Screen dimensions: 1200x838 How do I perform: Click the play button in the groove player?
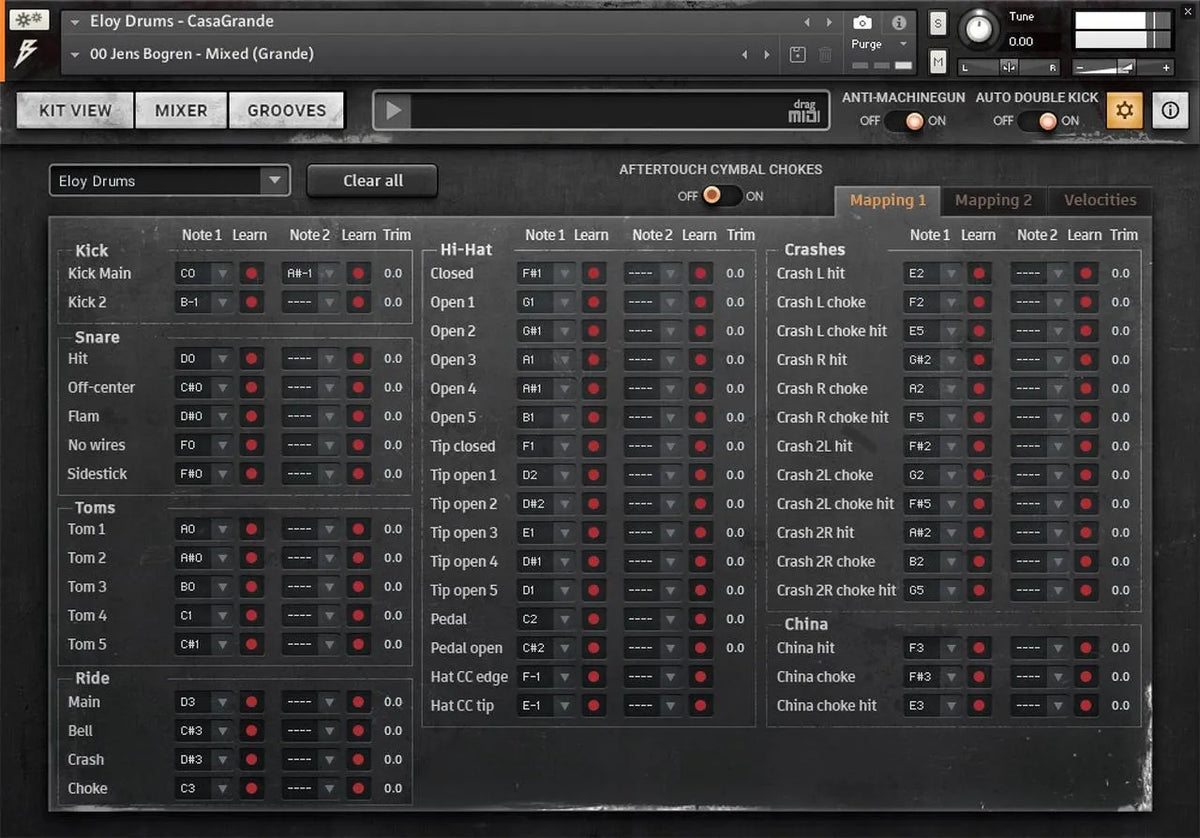392,110
